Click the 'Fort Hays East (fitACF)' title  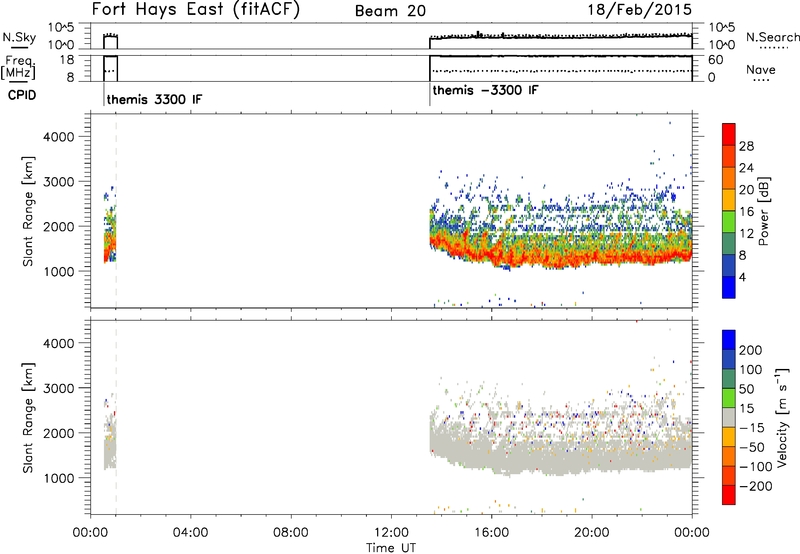point(195,10)
